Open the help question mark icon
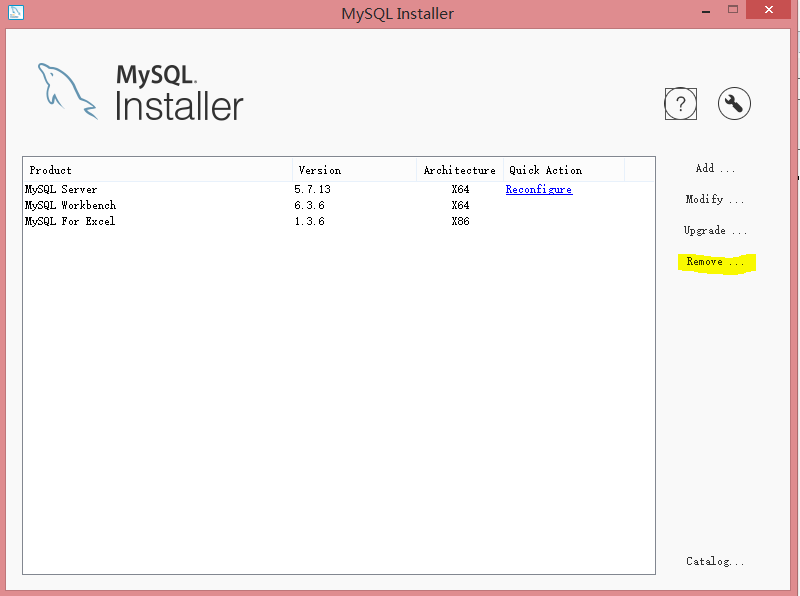 [681, 104]
